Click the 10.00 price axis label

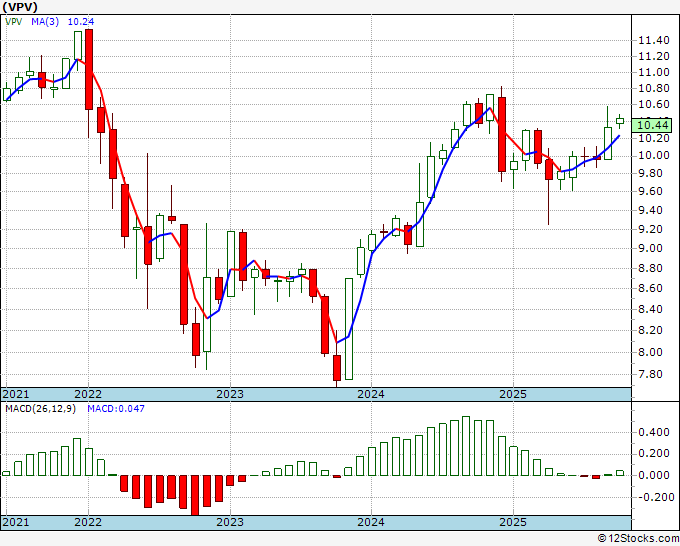[654, 156]
